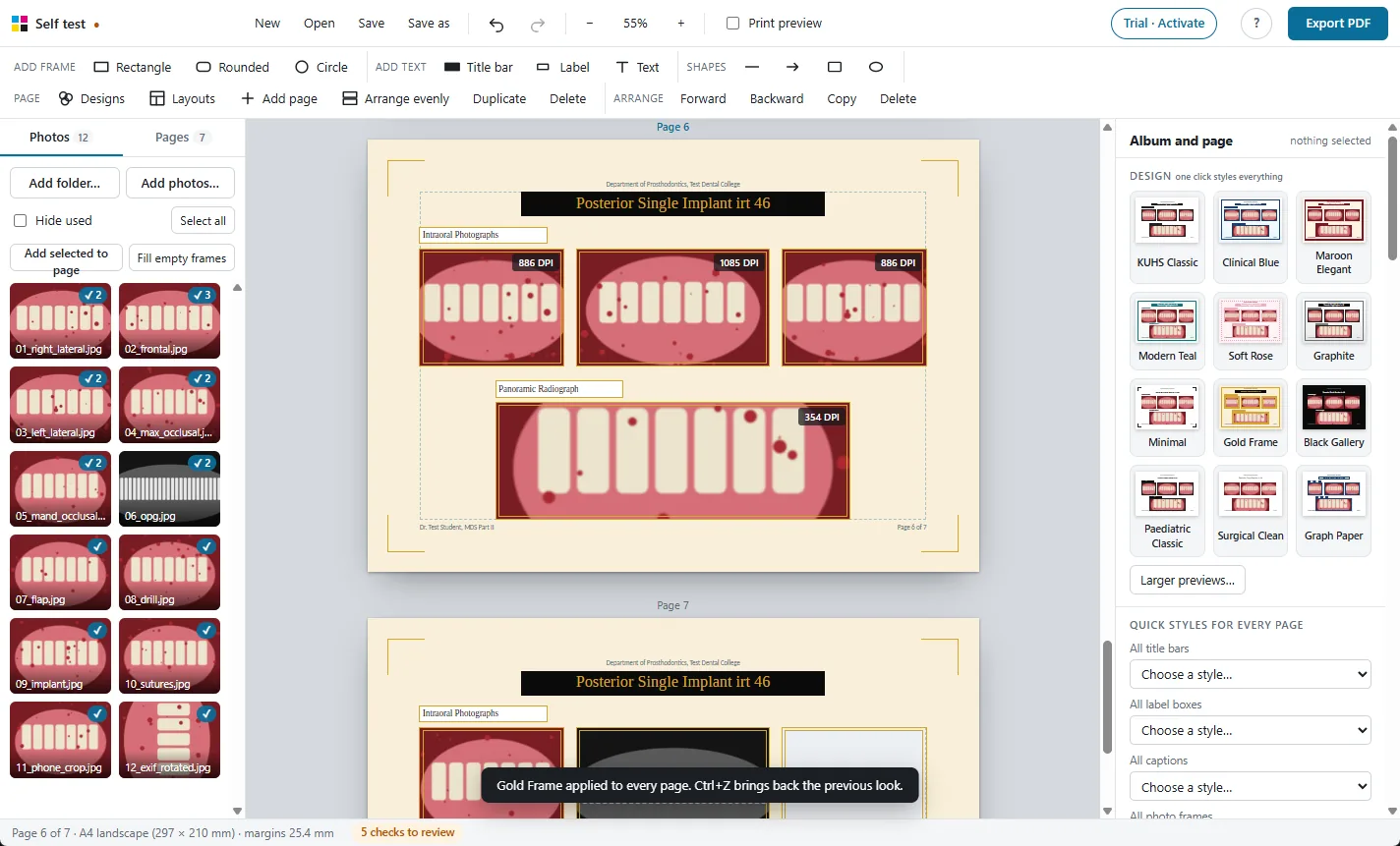Zoom out with the minus icon
This screenshot has height=846, width=1400.
(589, 24)
